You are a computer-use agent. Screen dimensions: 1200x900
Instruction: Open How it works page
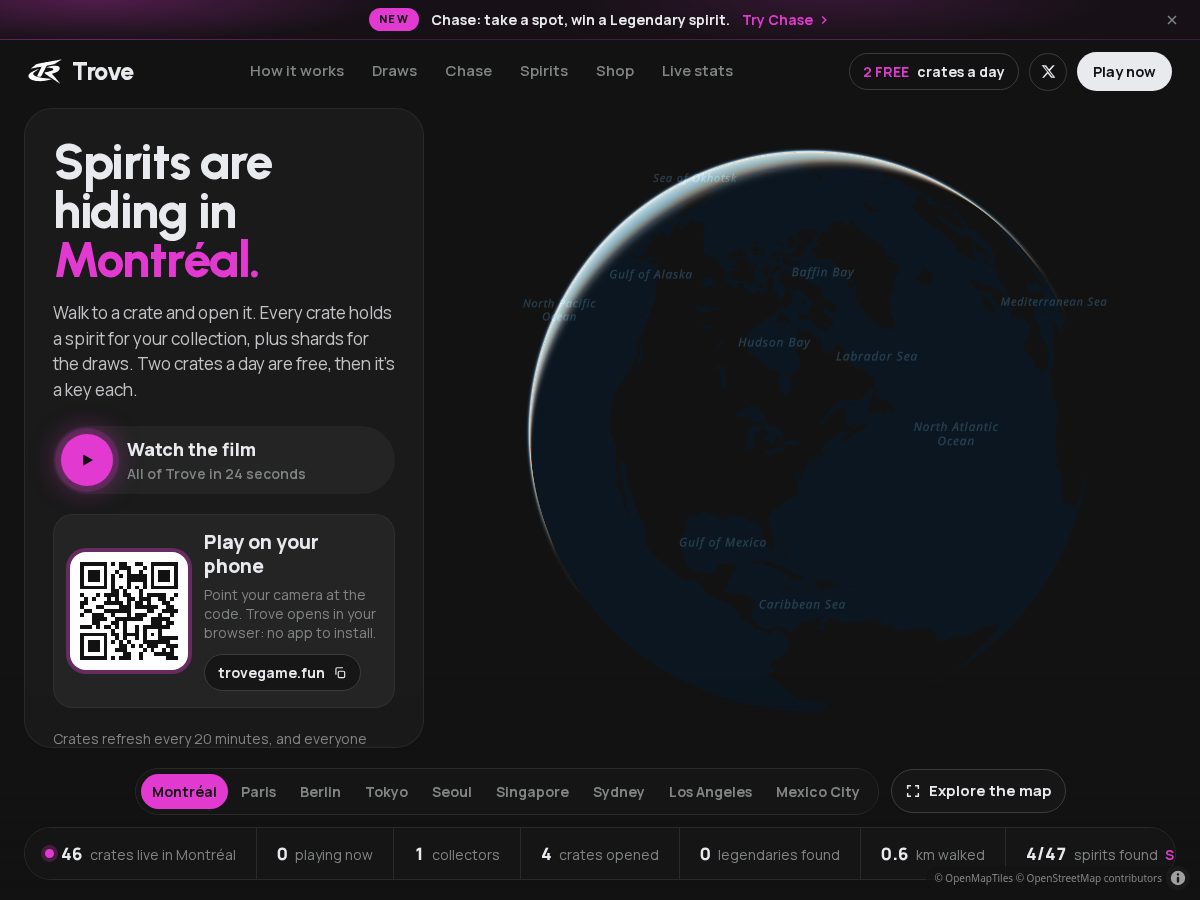297,71
